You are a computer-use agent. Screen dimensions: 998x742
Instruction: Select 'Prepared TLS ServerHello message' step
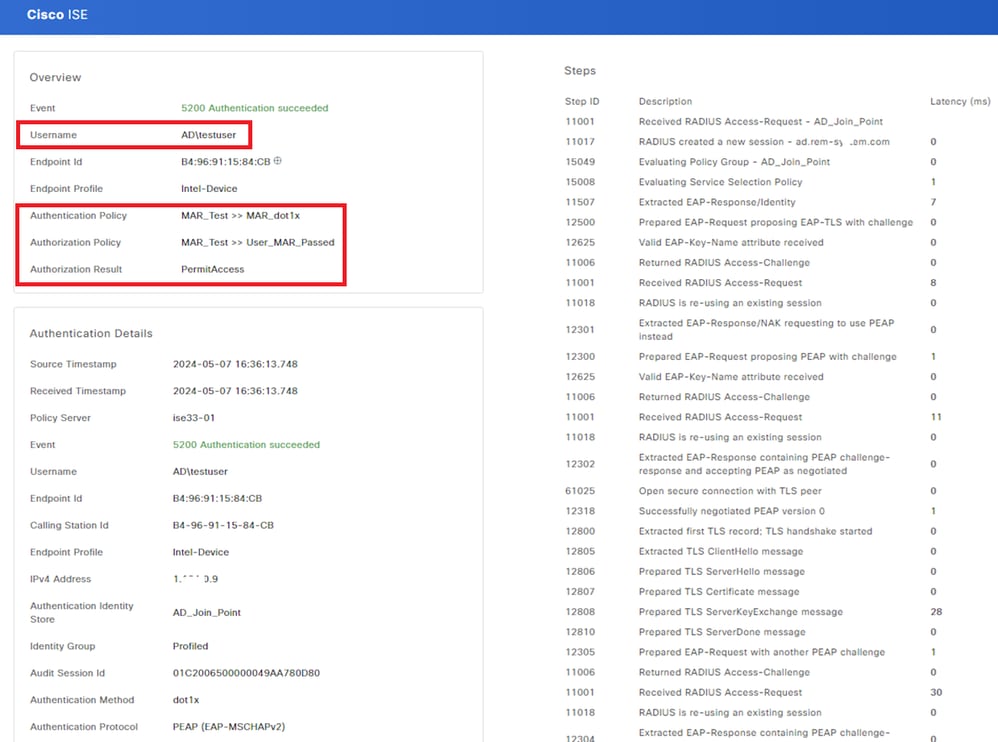pos(722,571)
